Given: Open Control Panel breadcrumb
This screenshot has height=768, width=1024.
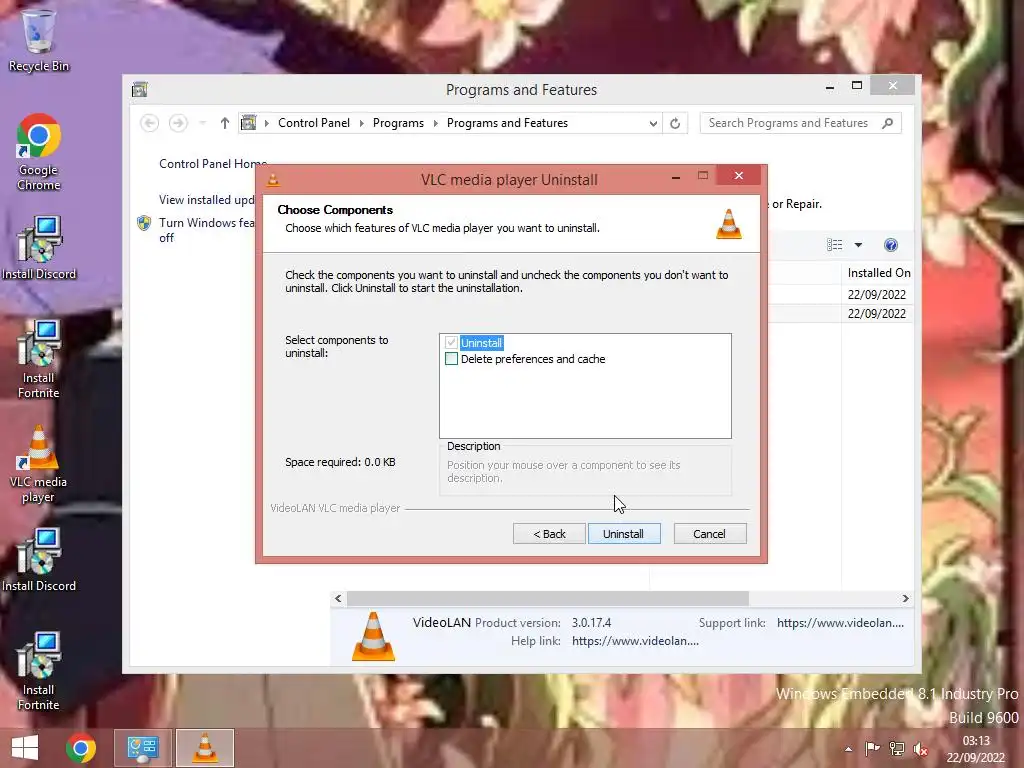Looking at the screenshot, I should coord(313,123).
